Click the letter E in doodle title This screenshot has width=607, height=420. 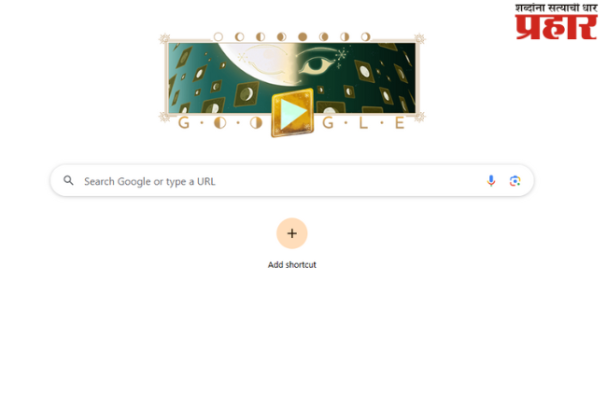point(400,123)
